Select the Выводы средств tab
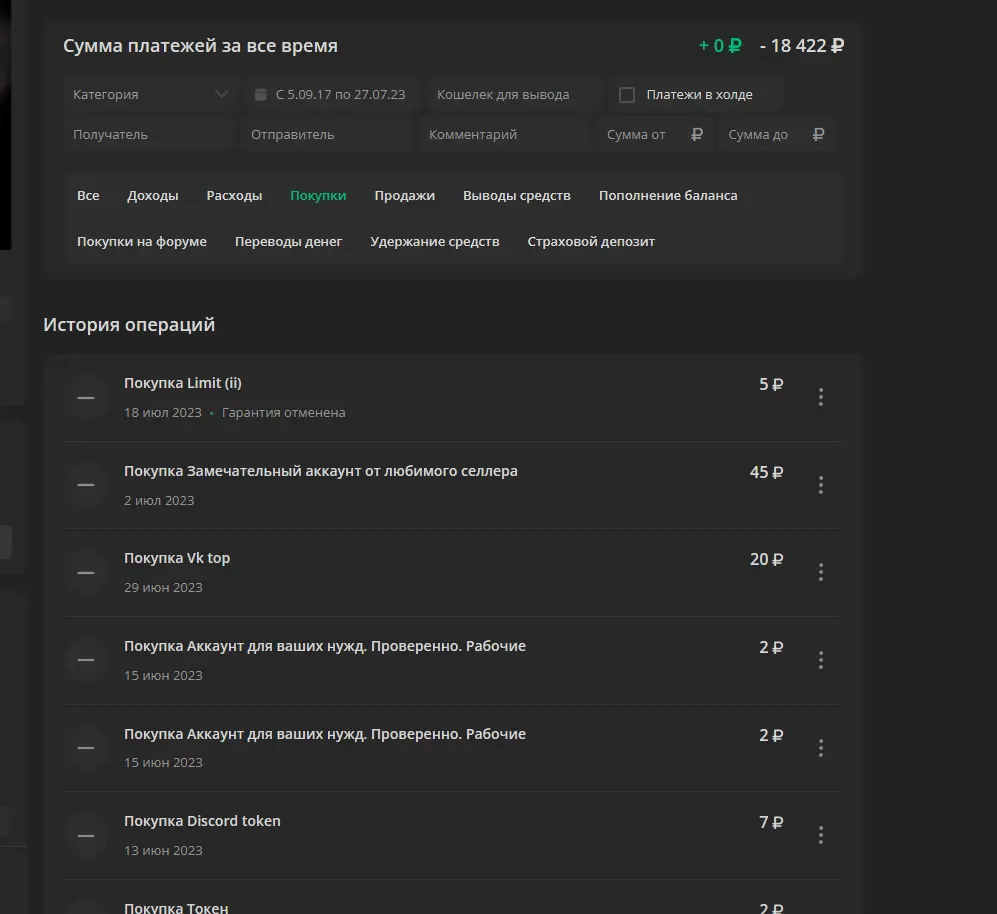The image size is (997, 914). pos(516,195)
